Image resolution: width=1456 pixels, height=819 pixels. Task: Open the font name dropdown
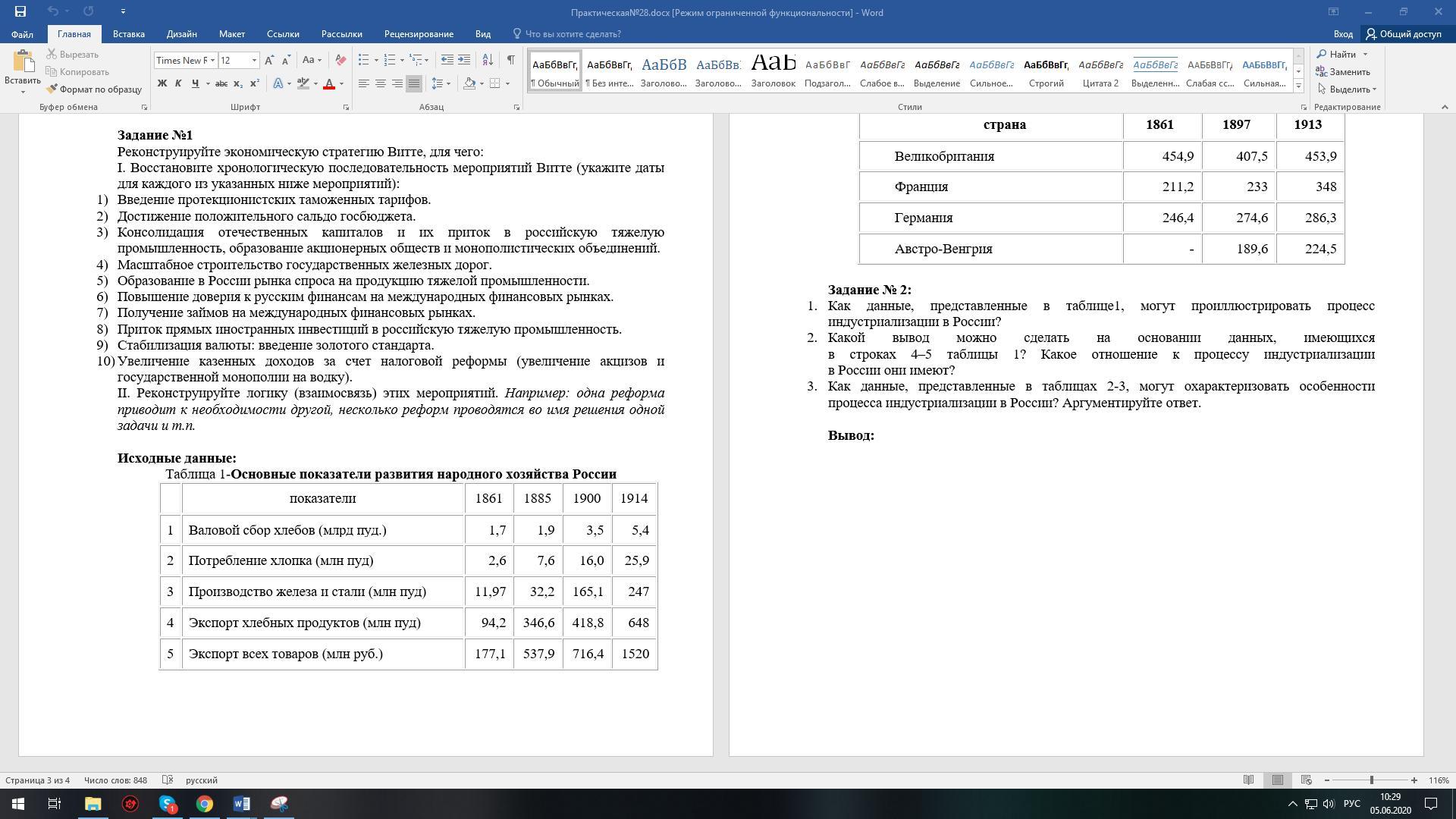(213, 60)
